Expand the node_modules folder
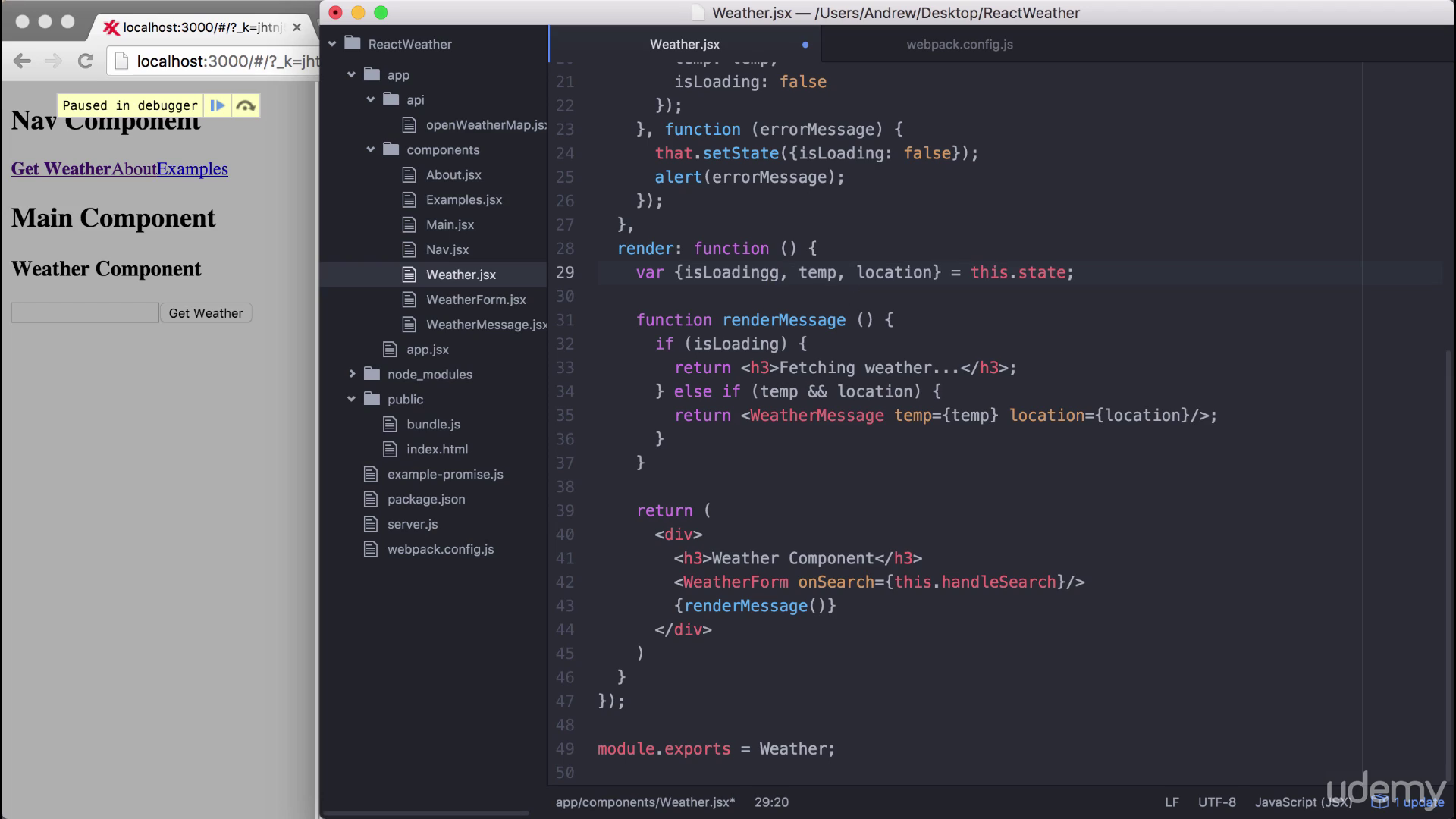The image size is (1456, 819). pyautogui.click(x=351, y=375)
